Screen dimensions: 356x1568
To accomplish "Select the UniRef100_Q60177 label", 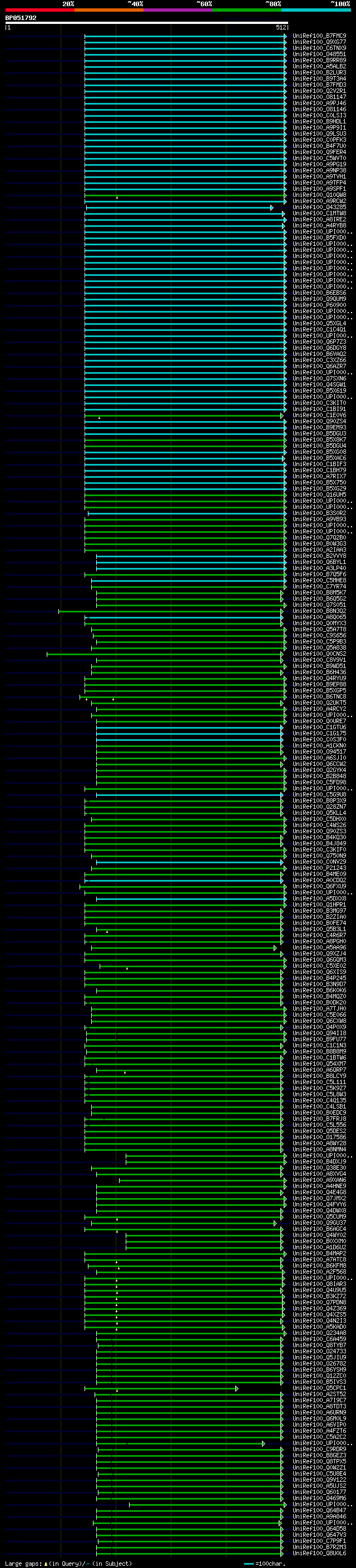I will coord(319,1492).
